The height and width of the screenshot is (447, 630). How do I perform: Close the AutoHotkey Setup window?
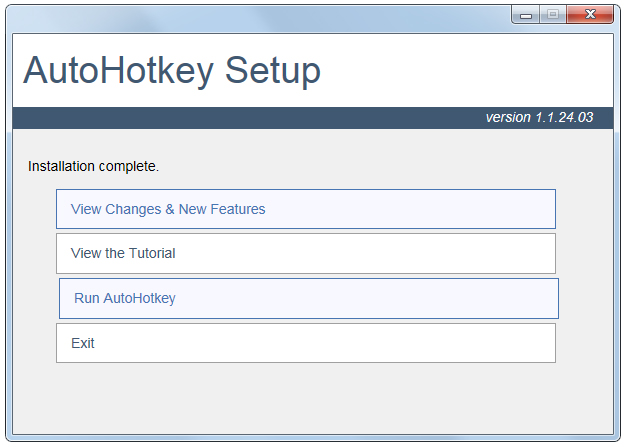[590, 14]
